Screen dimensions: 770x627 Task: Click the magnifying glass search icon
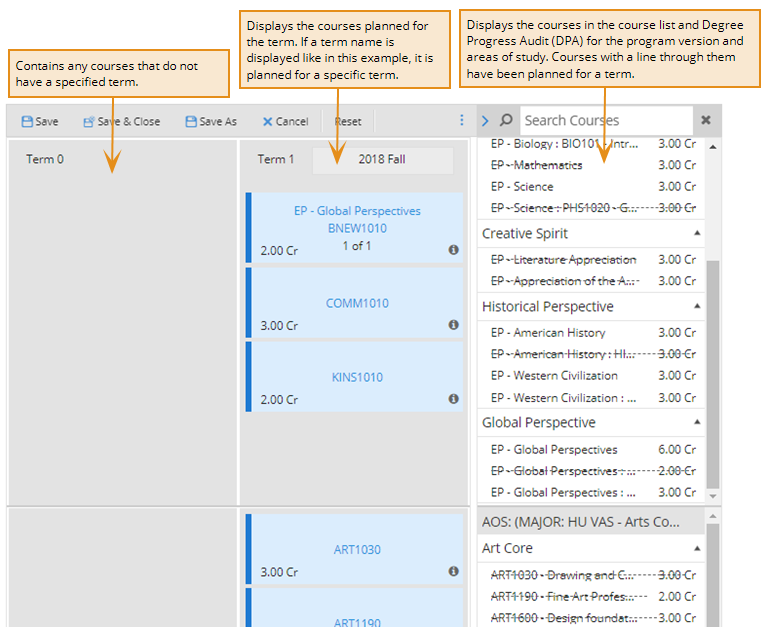(506, 120)
